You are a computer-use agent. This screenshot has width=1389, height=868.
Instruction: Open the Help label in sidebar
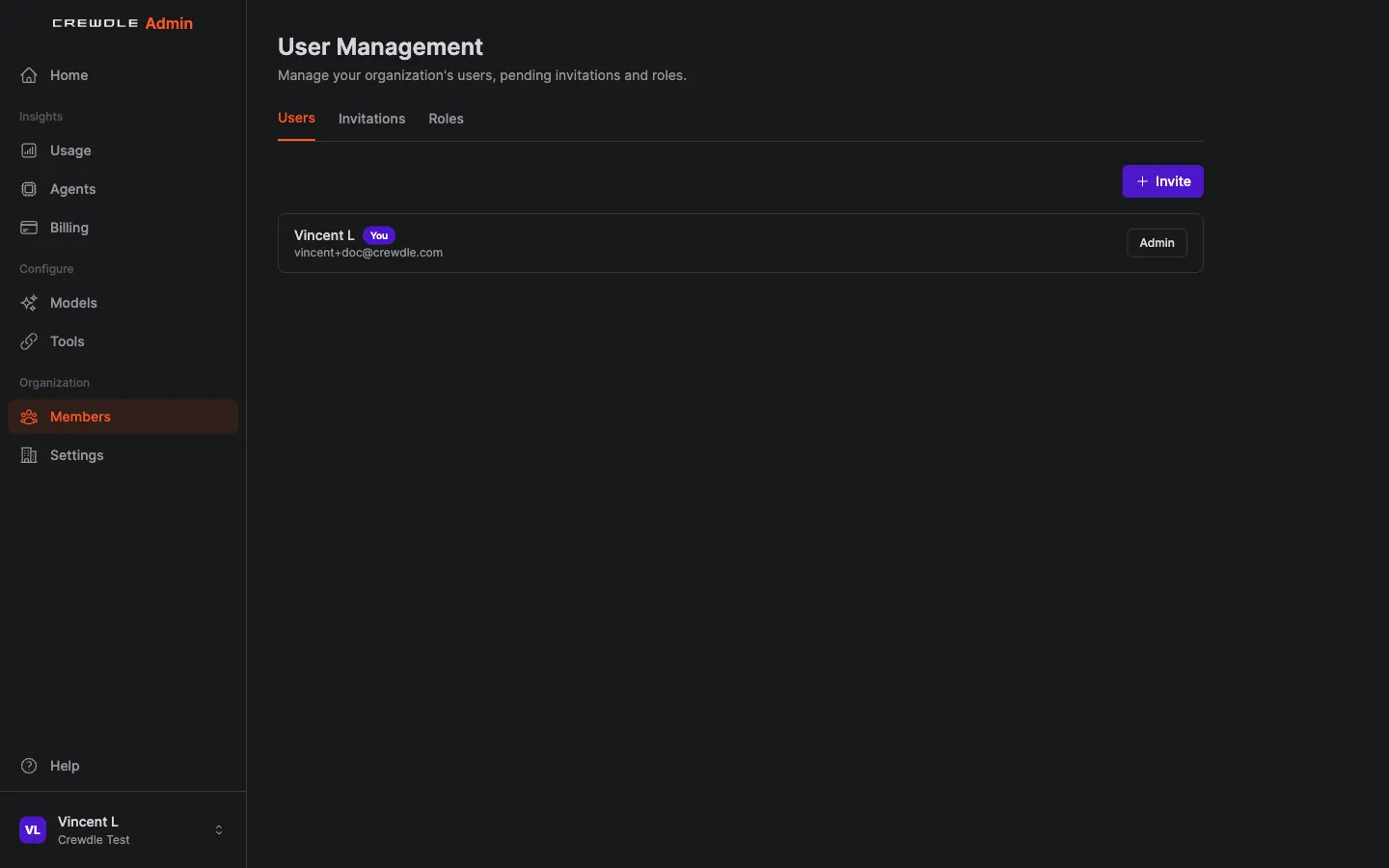(x=65, y=766)
